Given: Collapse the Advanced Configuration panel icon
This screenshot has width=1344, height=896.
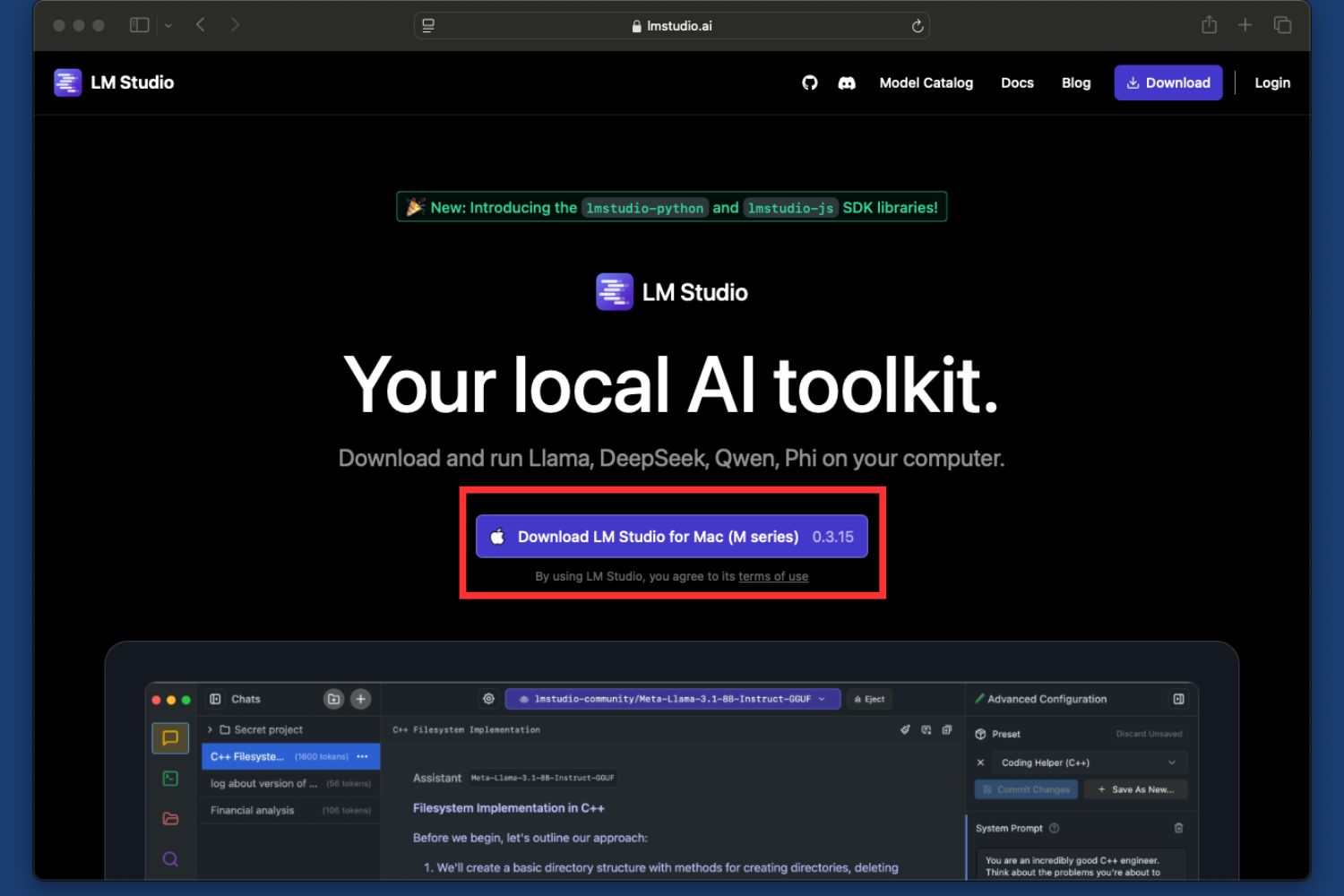Looking at the screenshot, I should [1179, 699].
